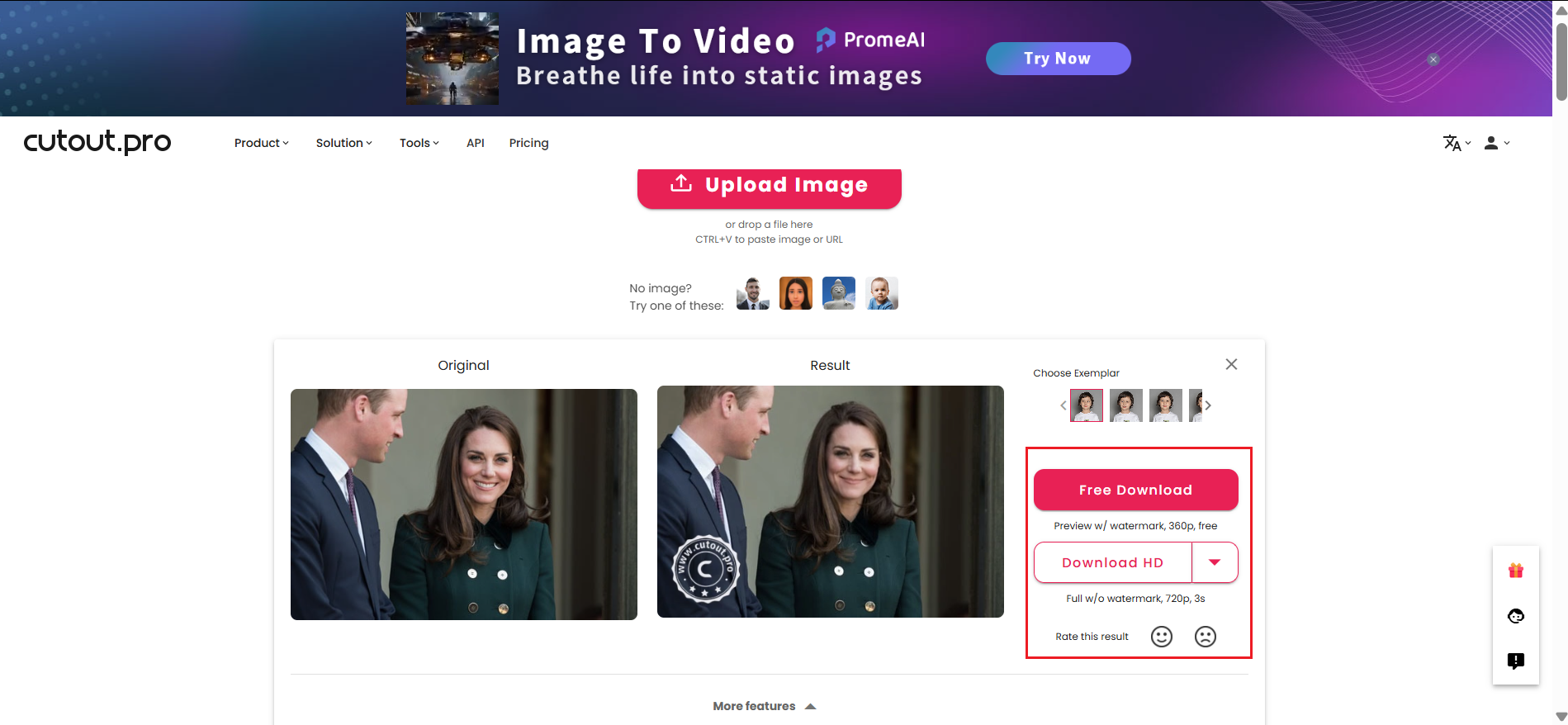The image size is (1568, 725).
Task: Show previous exemplars with left arrow
Action: point(1063,405)
